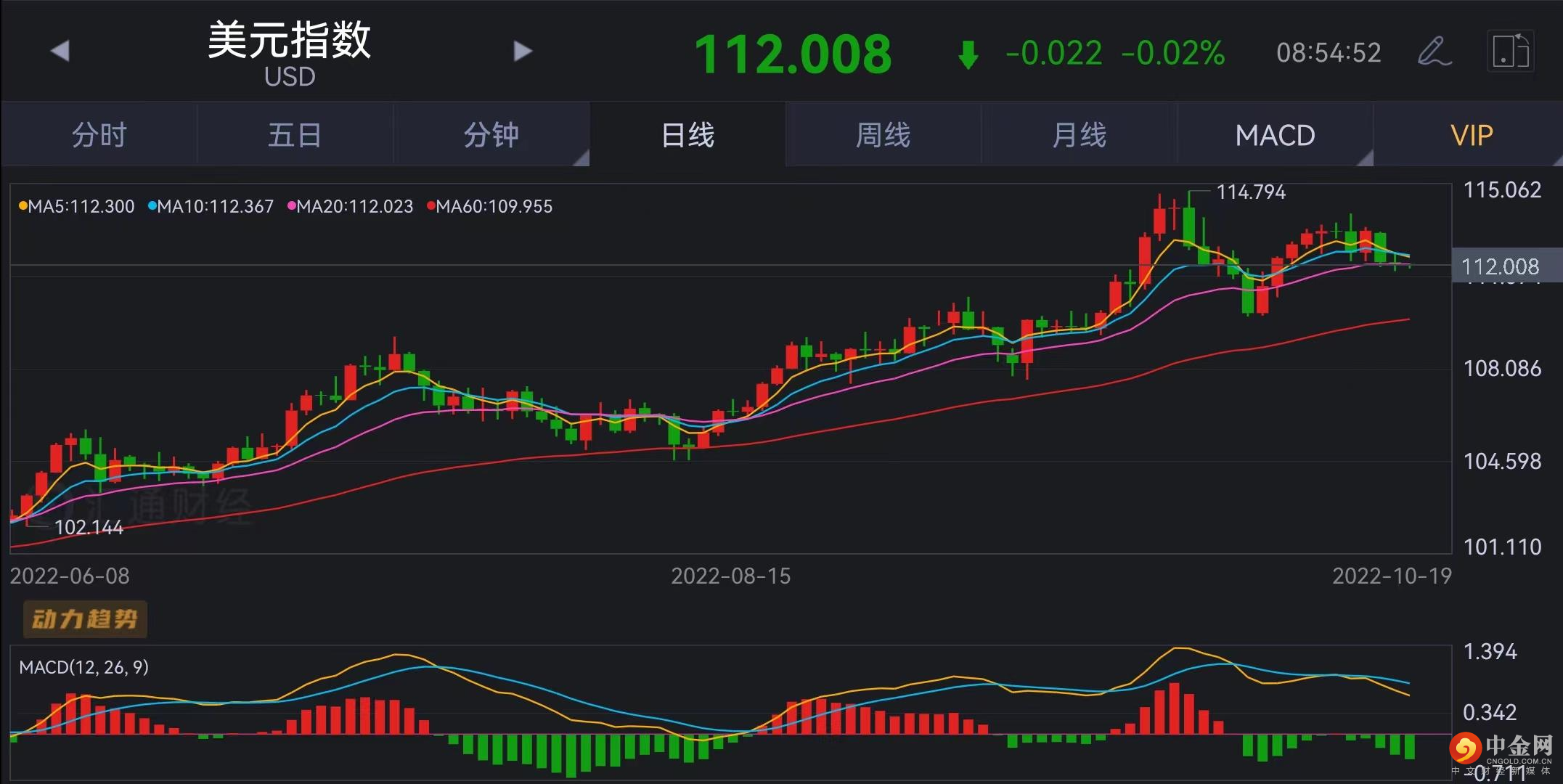The width and height of the screenshot is (1563, 784).
Task: Click the MA5 moving average legend
Action: (x=76, y=207)
